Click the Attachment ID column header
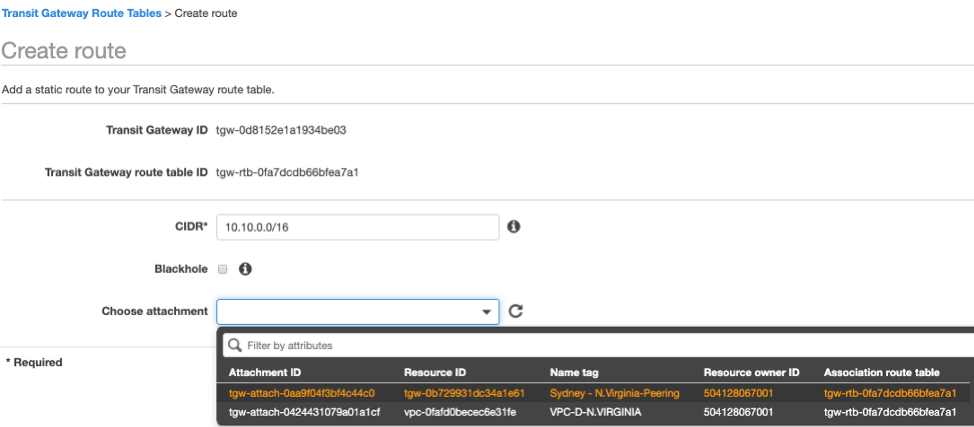Screen dimensions: 974x427 pyautogui.click(x=265, y=373)
